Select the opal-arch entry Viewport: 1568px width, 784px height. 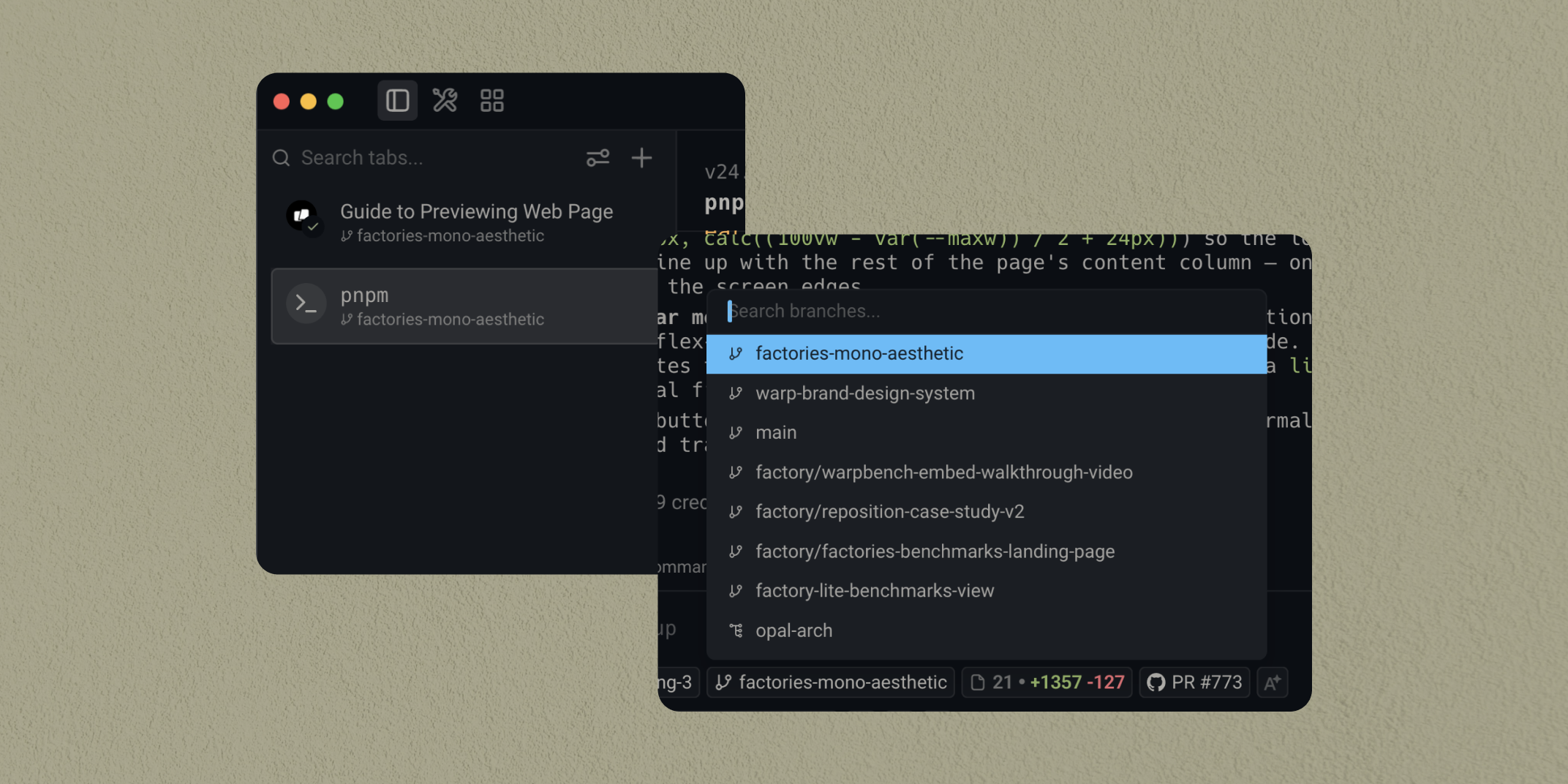tap(986, 630)
